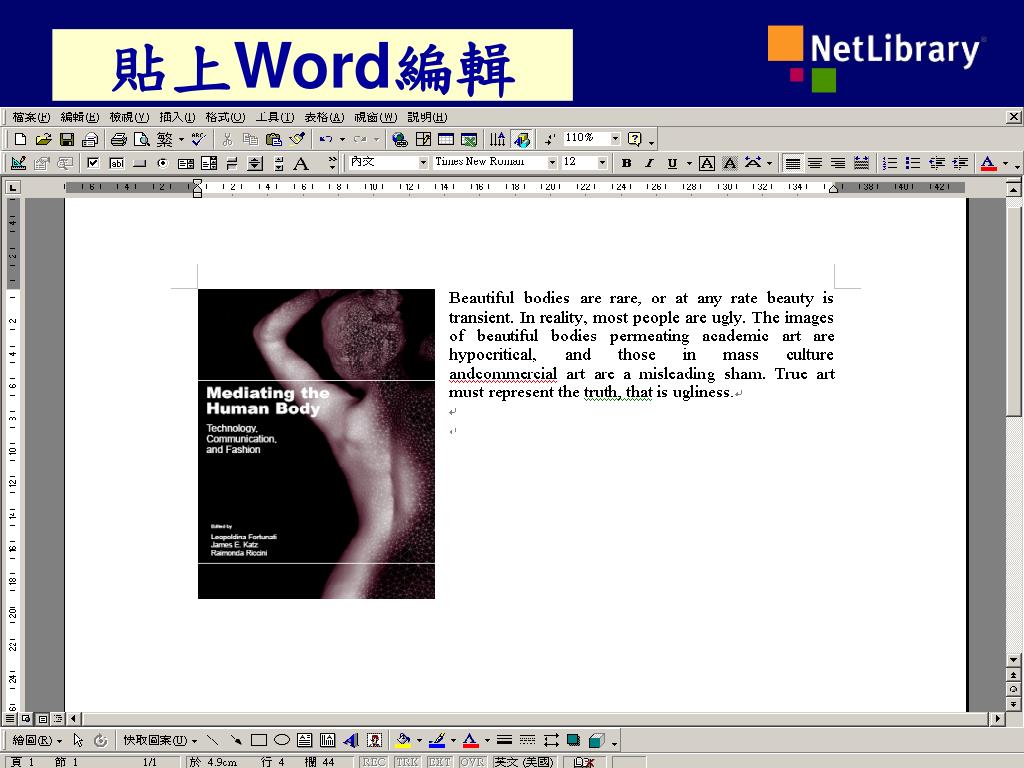Open the Columns layout icon
The width and height of the screenshot is (1024, 768).
498,139
